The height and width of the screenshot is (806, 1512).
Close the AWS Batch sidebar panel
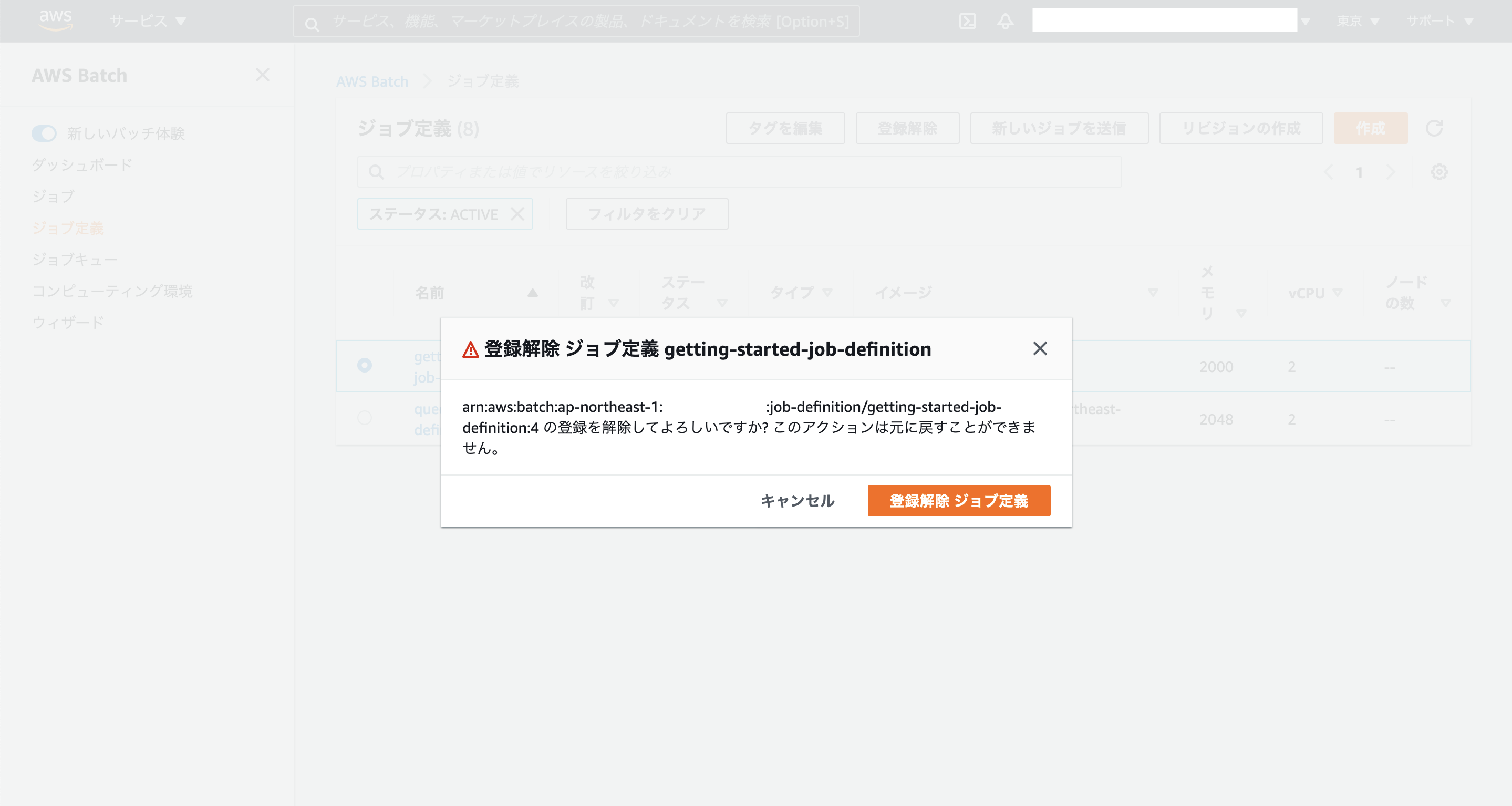[x=262, y=75]
